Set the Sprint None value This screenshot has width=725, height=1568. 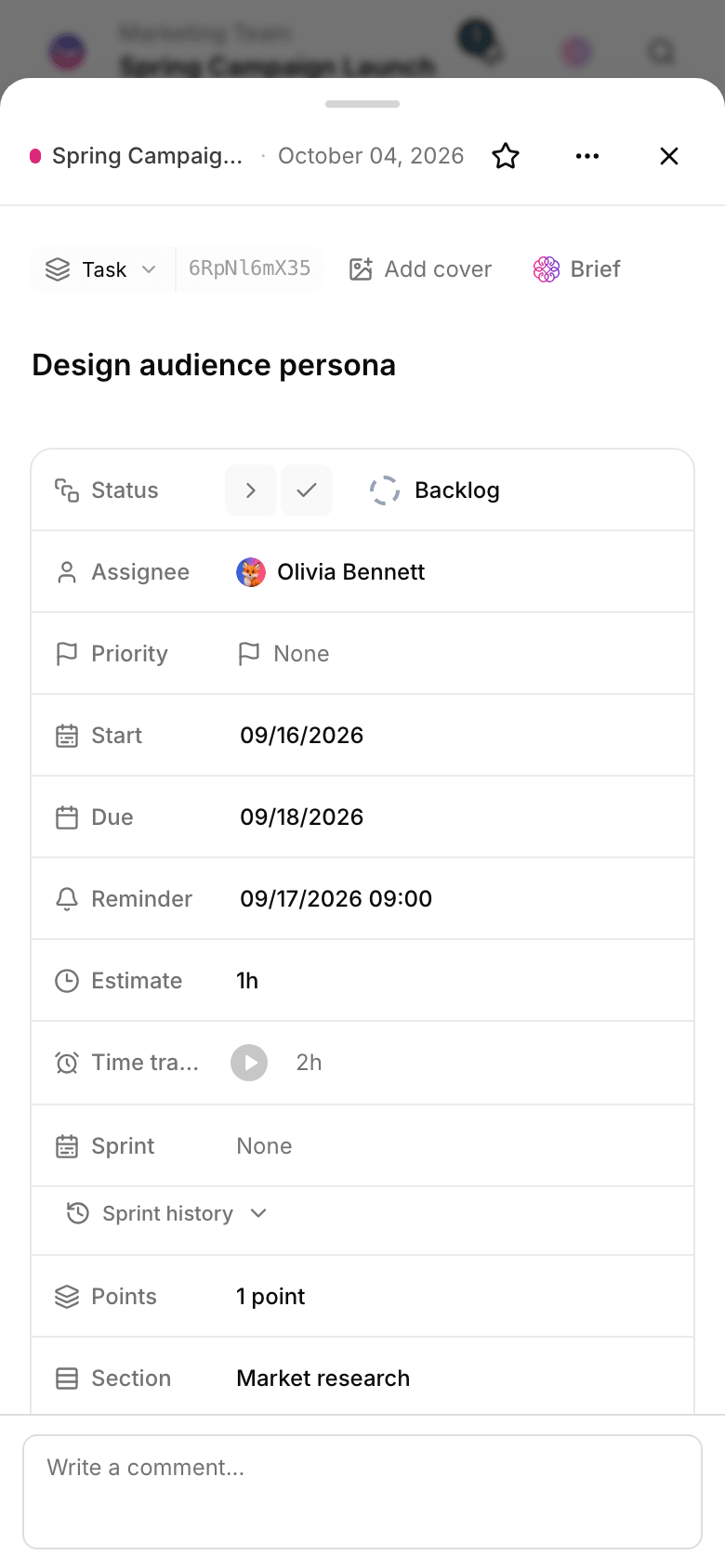coord(264,1146)
